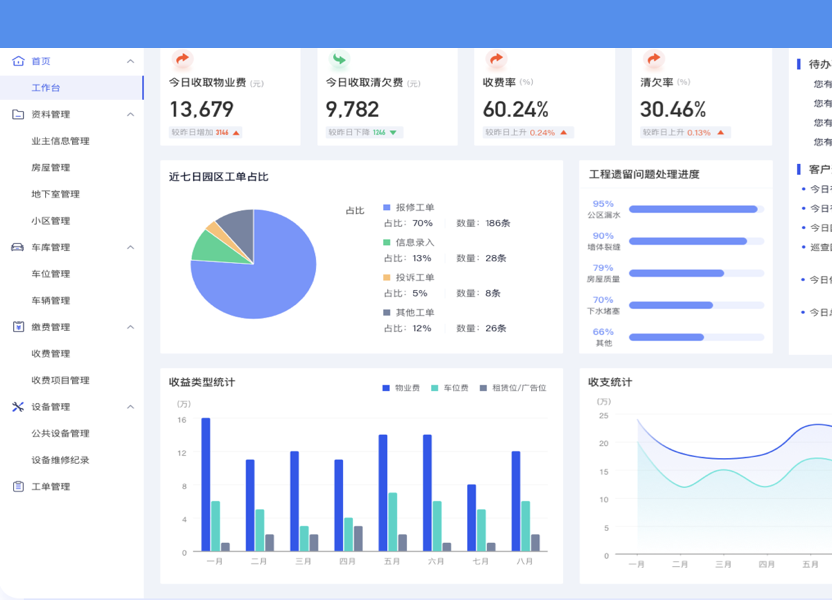Screen dimensions: 832x600
Task: Toggle 报修工单 pie legend entry
Action: pos(409,207)
